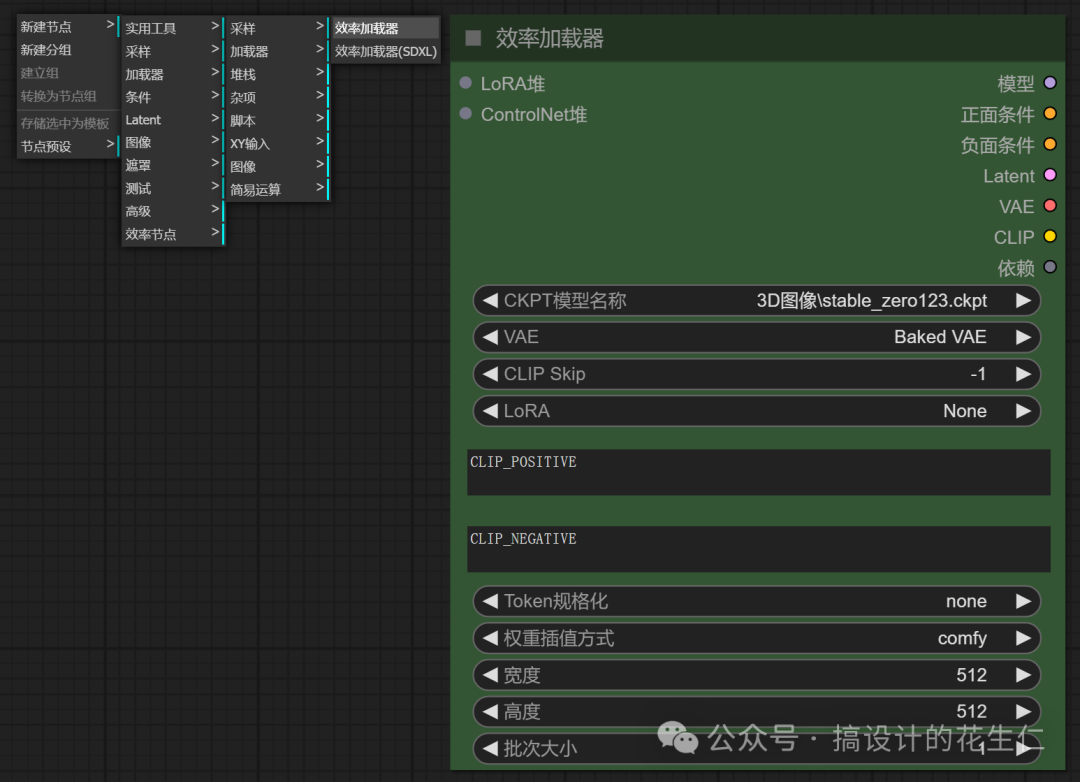The image size is (1080, 782).
Task: Increase 高度 with right arrow
Action: click(x=1024, y=712)
